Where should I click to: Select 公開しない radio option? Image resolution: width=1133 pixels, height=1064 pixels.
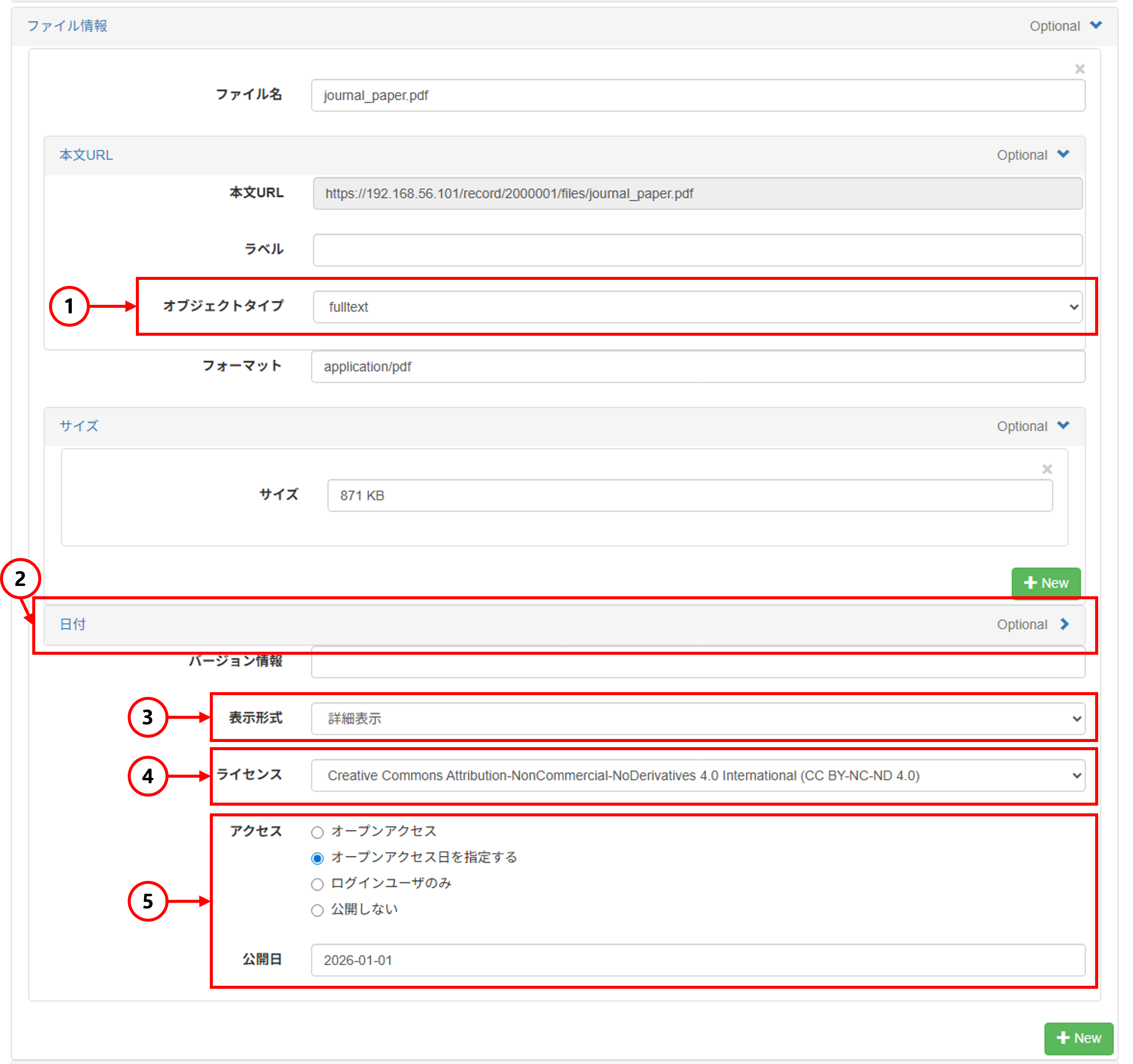pos(317,910)
